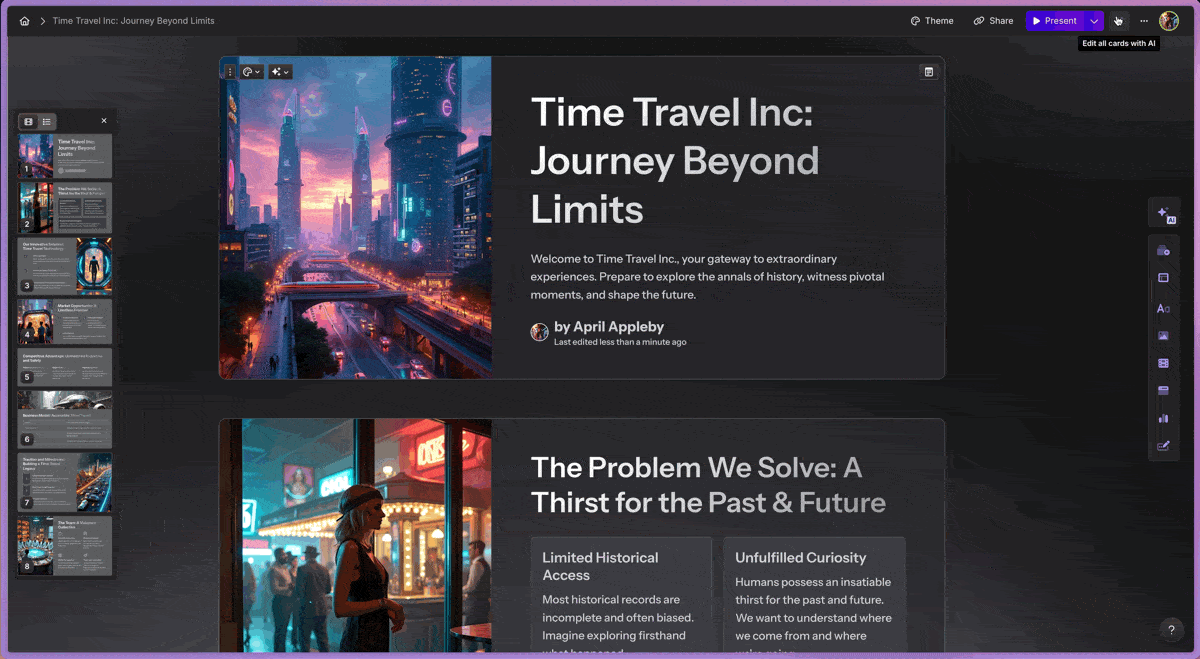The height and width of the screenshot is (659, 1200).
Task: Switch sidebar to list outline view
Action: point(47,121)
